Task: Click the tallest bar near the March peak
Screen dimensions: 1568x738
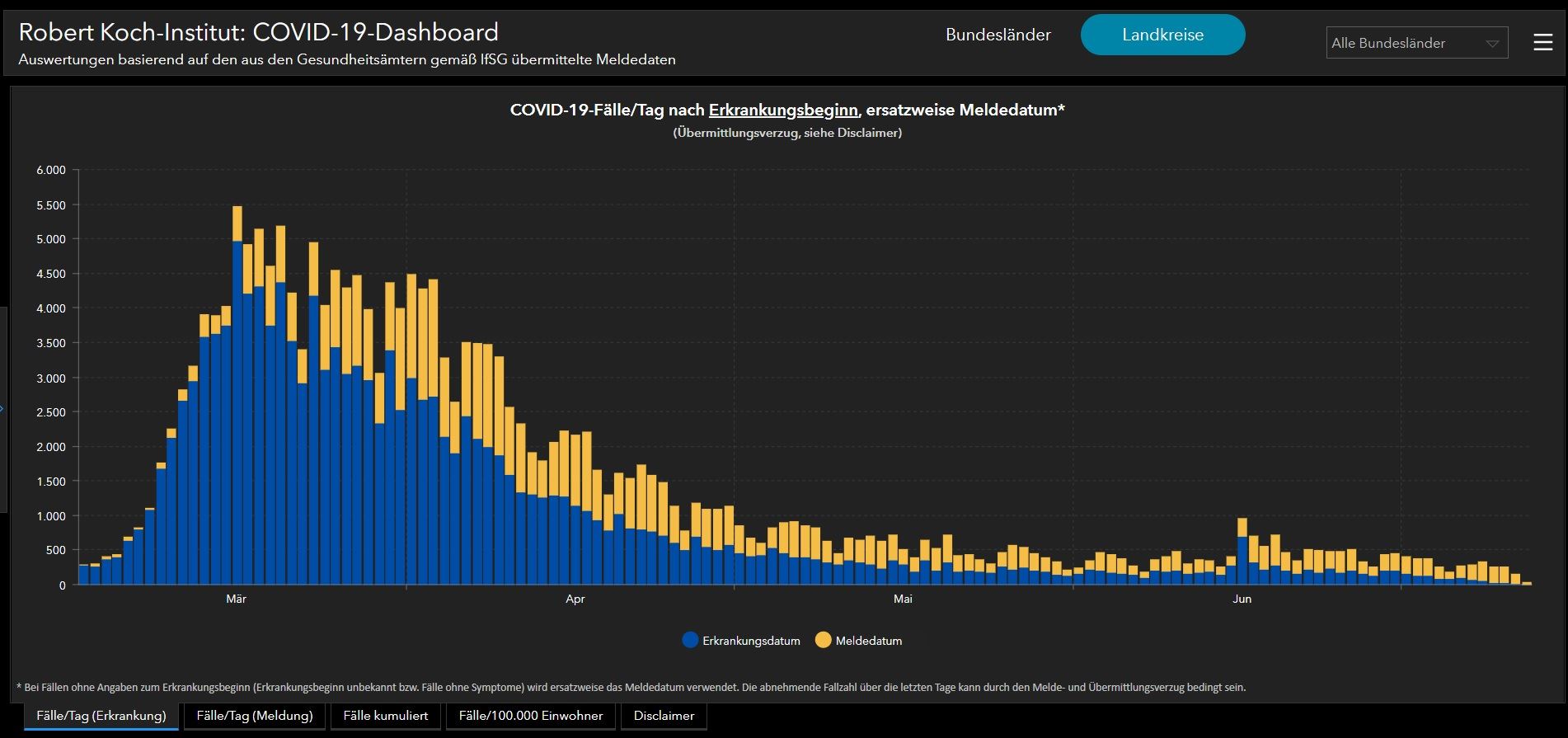Action: pyautogui.click(x=237, y=396)
